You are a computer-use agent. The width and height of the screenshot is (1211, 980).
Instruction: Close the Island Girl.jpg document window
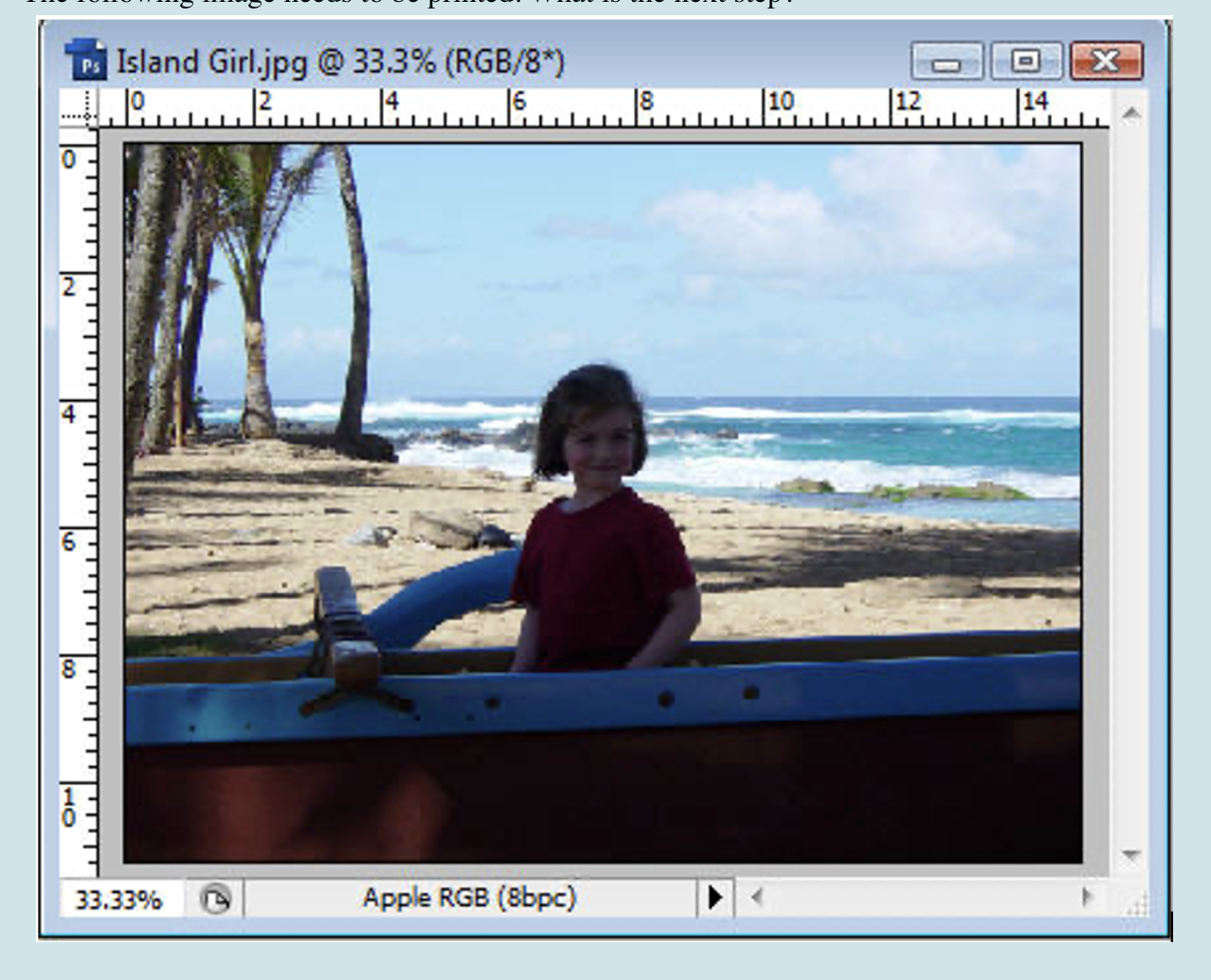1105,63
